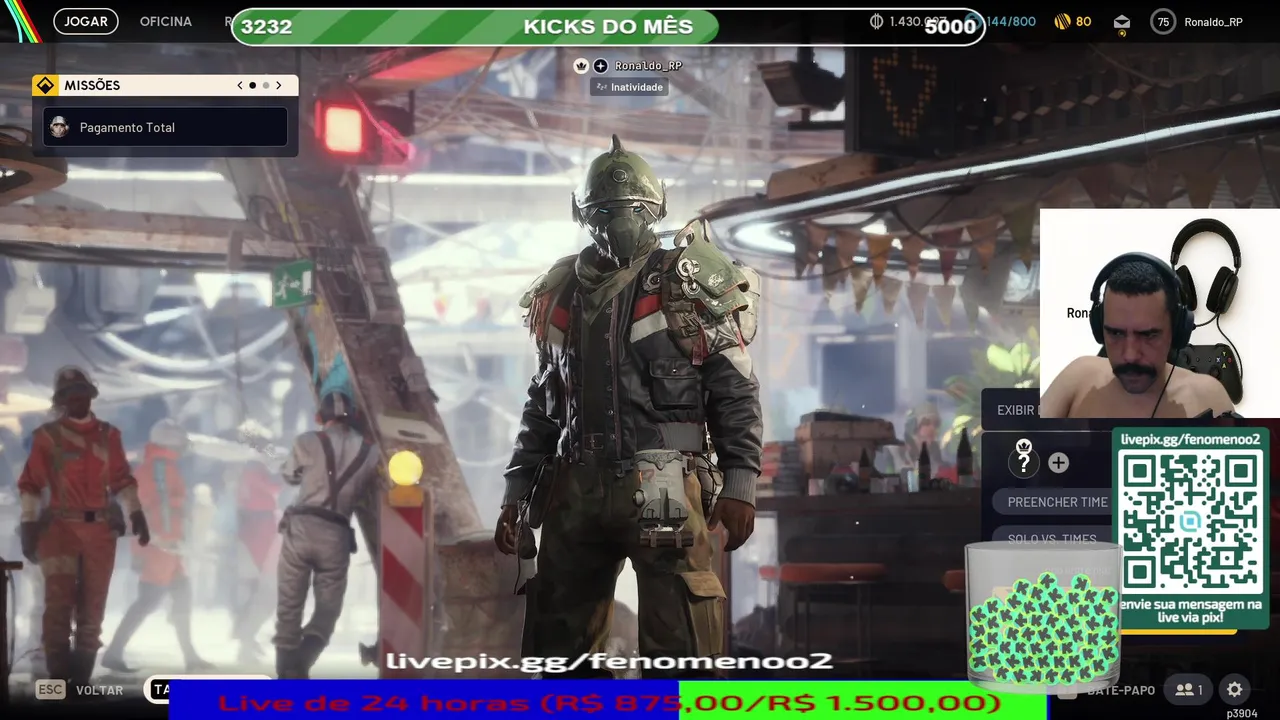1280x720 pixels.
Task: Click the ESC key hint
Action: point(50,690)
